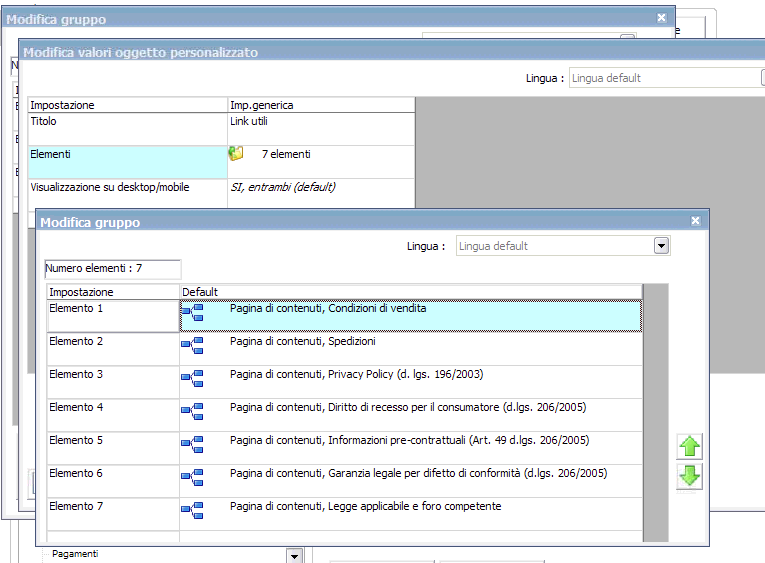Move element up with green arrow
The height and width of the screenshot is (563, 765).
(690, 447)
